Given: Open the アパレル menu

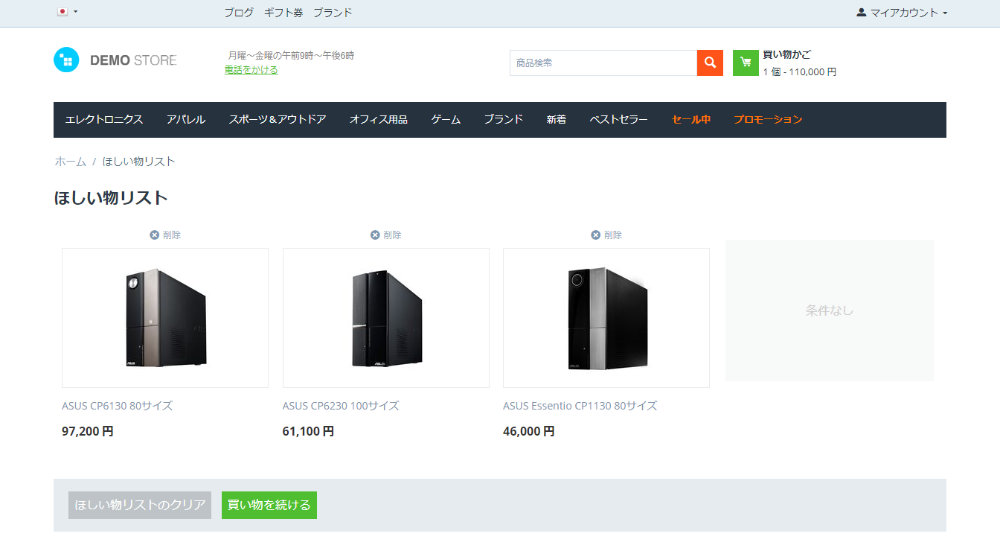Looking at the screenshot, I should tap(186, 119).
